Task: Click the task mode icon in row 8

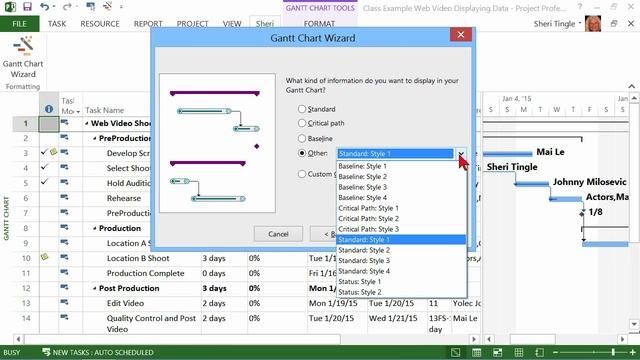Action: 64,227
